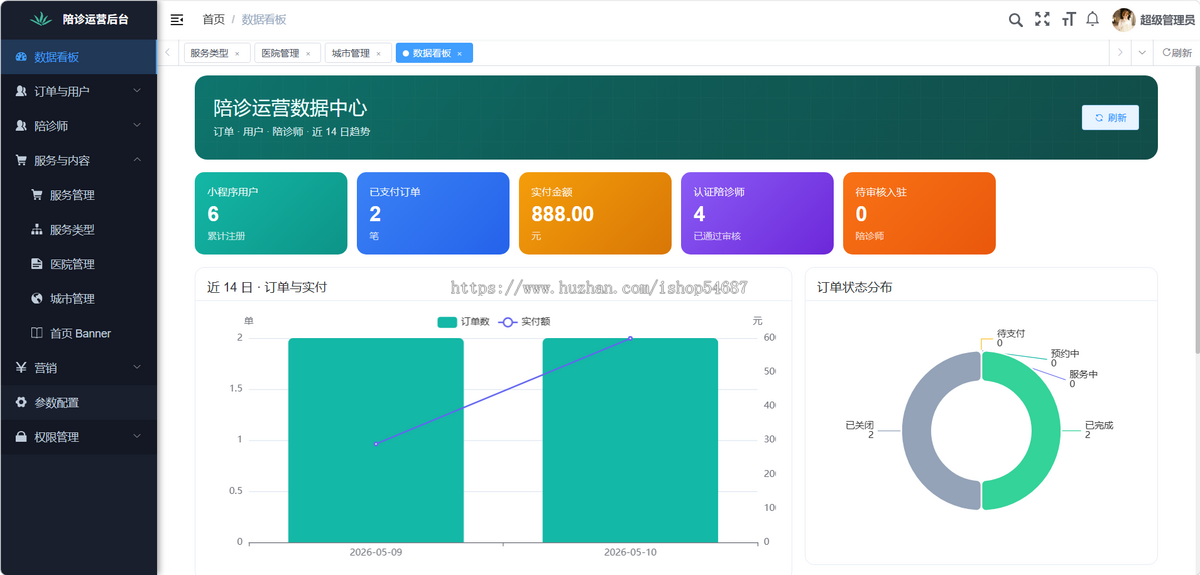Open 服务类型 in the sidebar
The width and height of the screenshot is (1200, 575).
78,229
